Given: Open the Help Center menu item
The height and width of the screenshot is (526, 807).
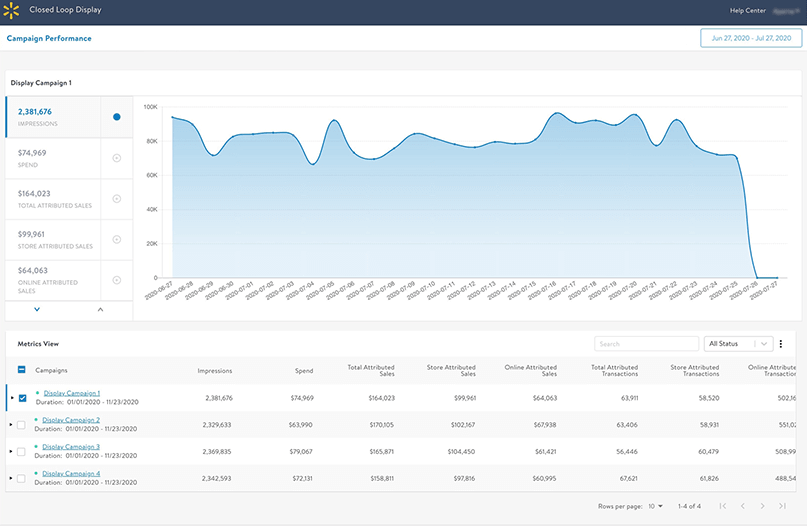Looking at the screenshot, I should pos(747,11).
